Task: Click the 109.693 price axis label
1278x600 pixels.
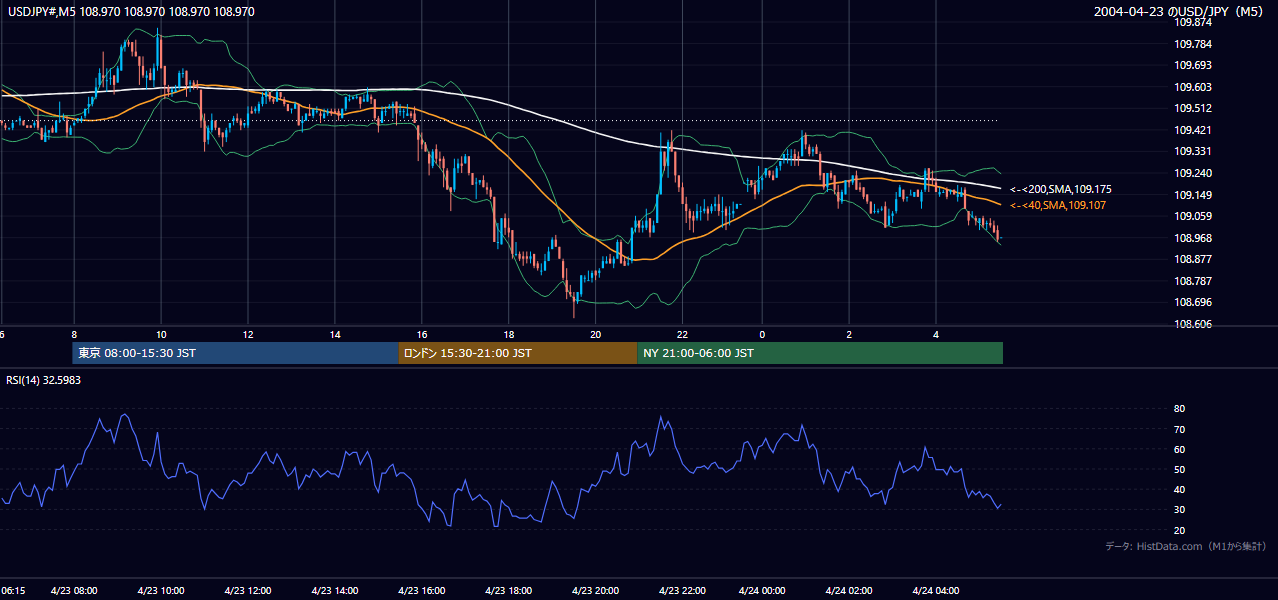Action: click(x=1192, y=65)
